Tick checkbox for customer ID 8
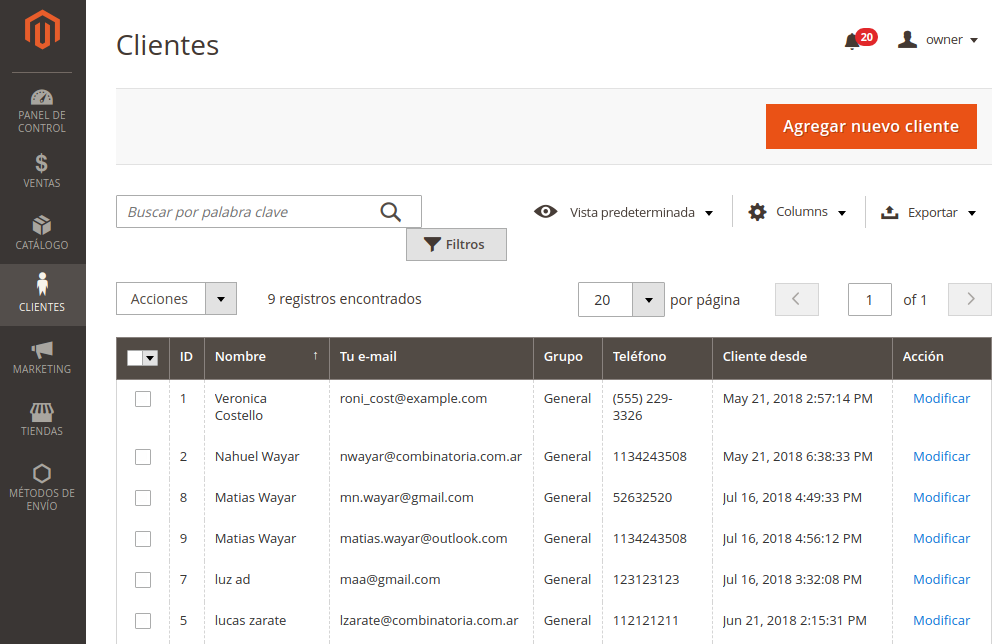 coord(143,498)
